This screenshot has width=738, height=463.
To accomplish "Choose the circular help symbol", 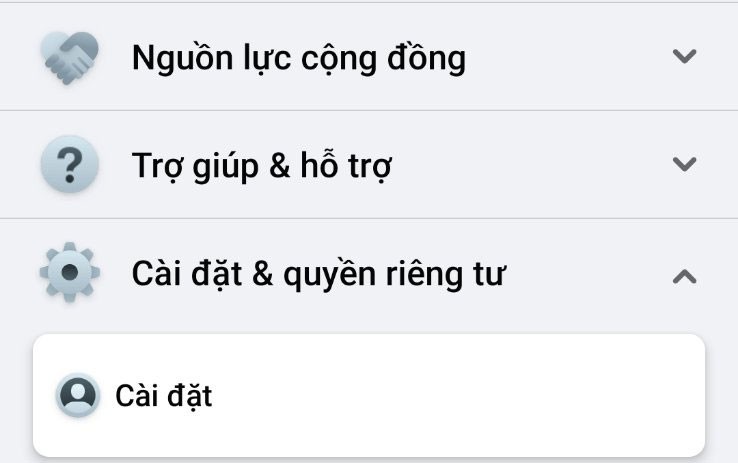I will [x=70, y=164].
